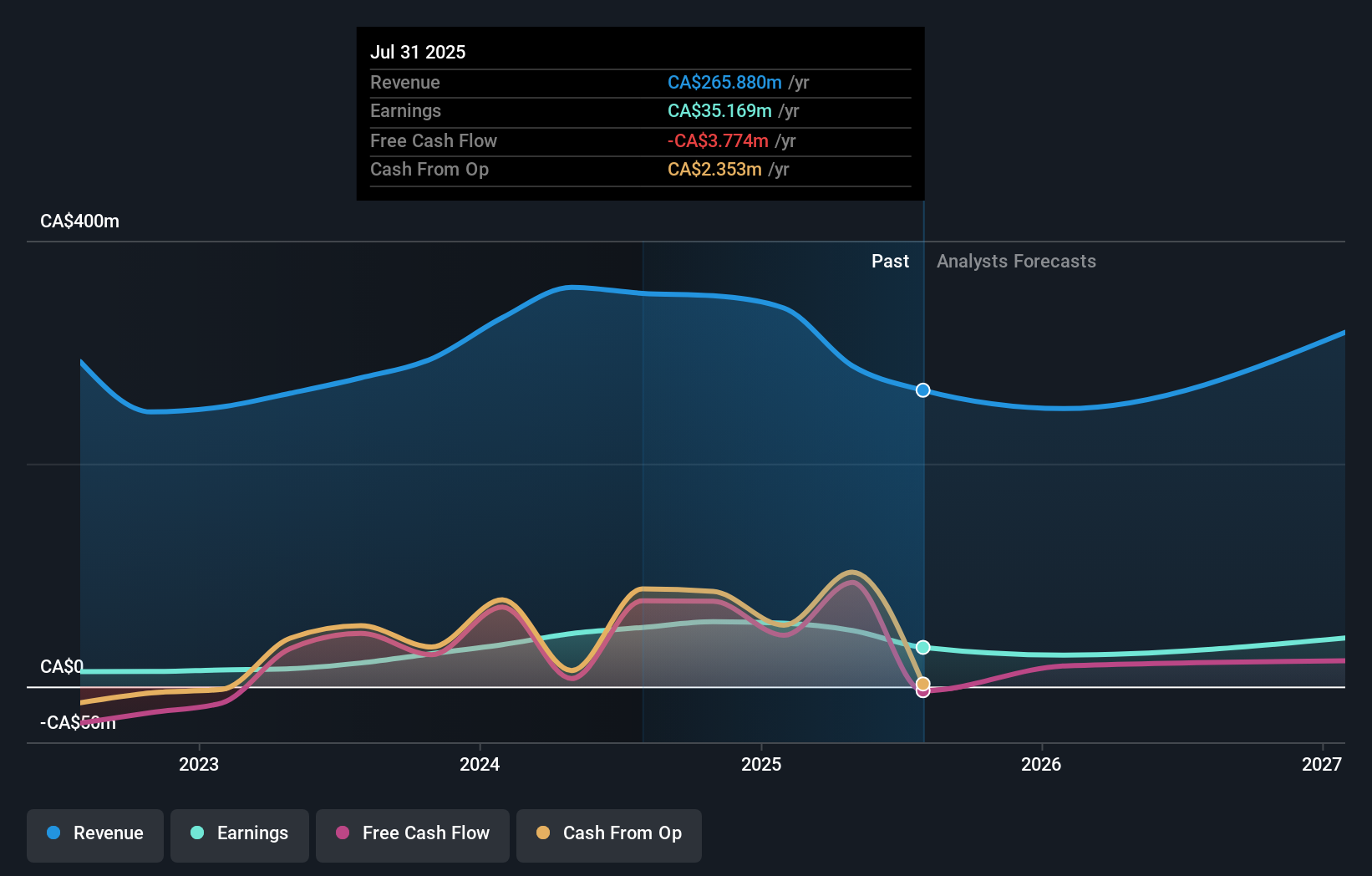Image resolution: width=1372 pixels, height=876 pixels.
Task: Click the CA$35.169m earnings value
Action: (719, 111)
